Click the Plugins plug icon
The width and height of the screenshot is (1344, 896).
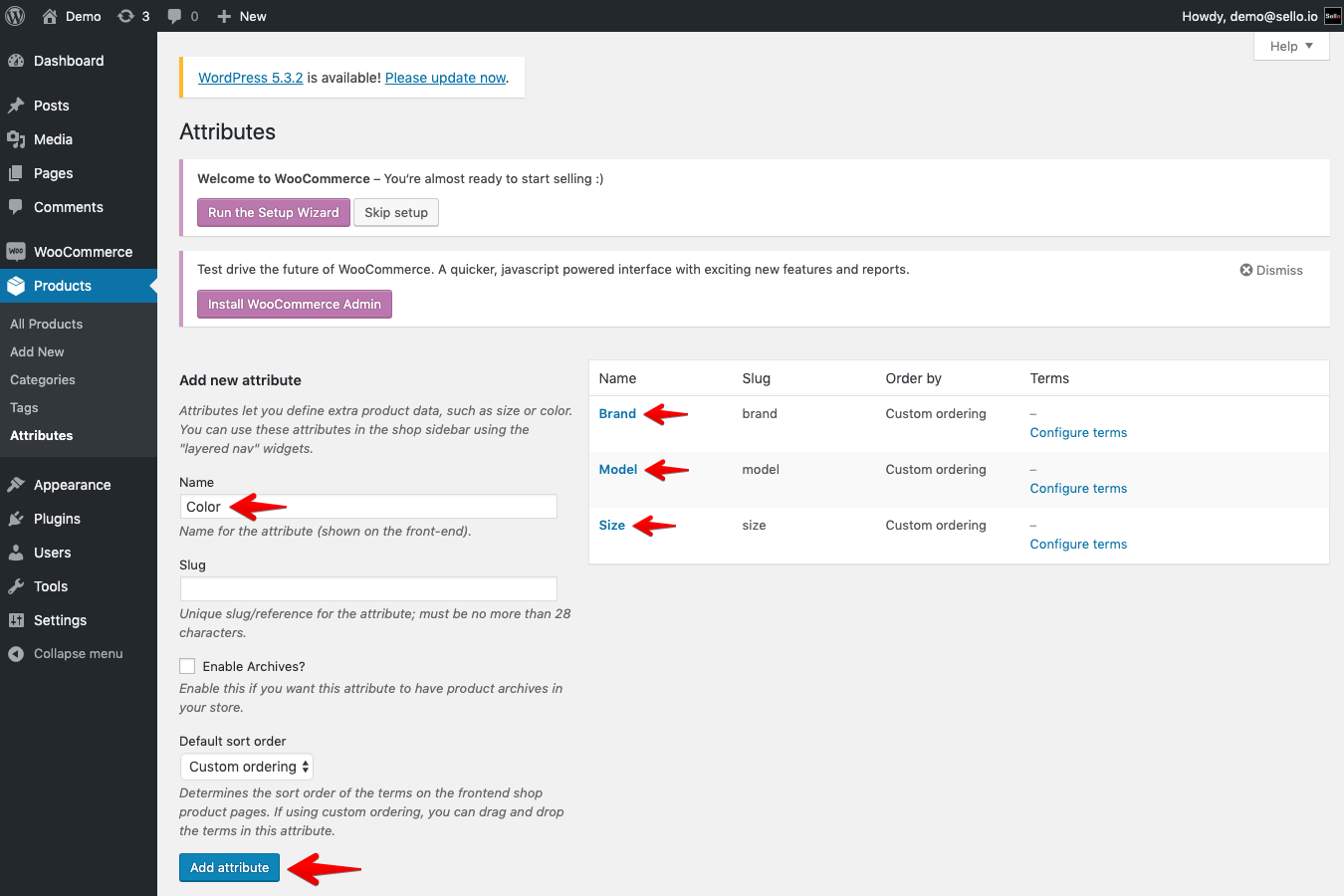[x=16, y=519]
